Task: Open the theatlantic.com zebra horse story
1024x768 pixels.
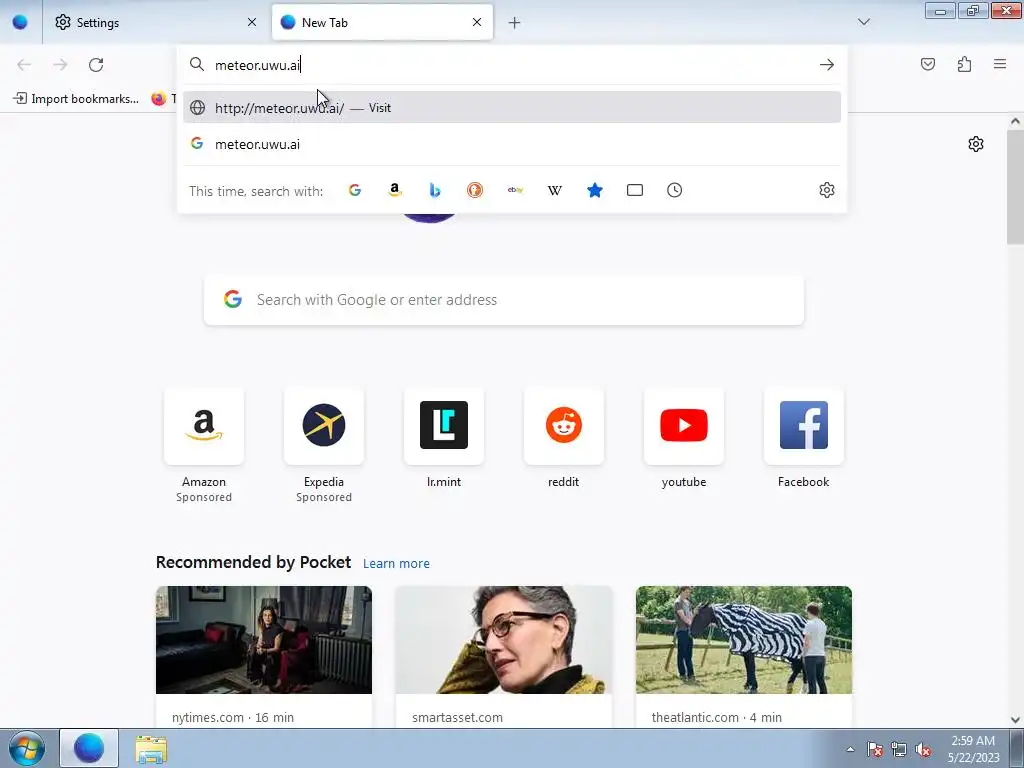Action: pyautogui.click(x=744, y=656)
